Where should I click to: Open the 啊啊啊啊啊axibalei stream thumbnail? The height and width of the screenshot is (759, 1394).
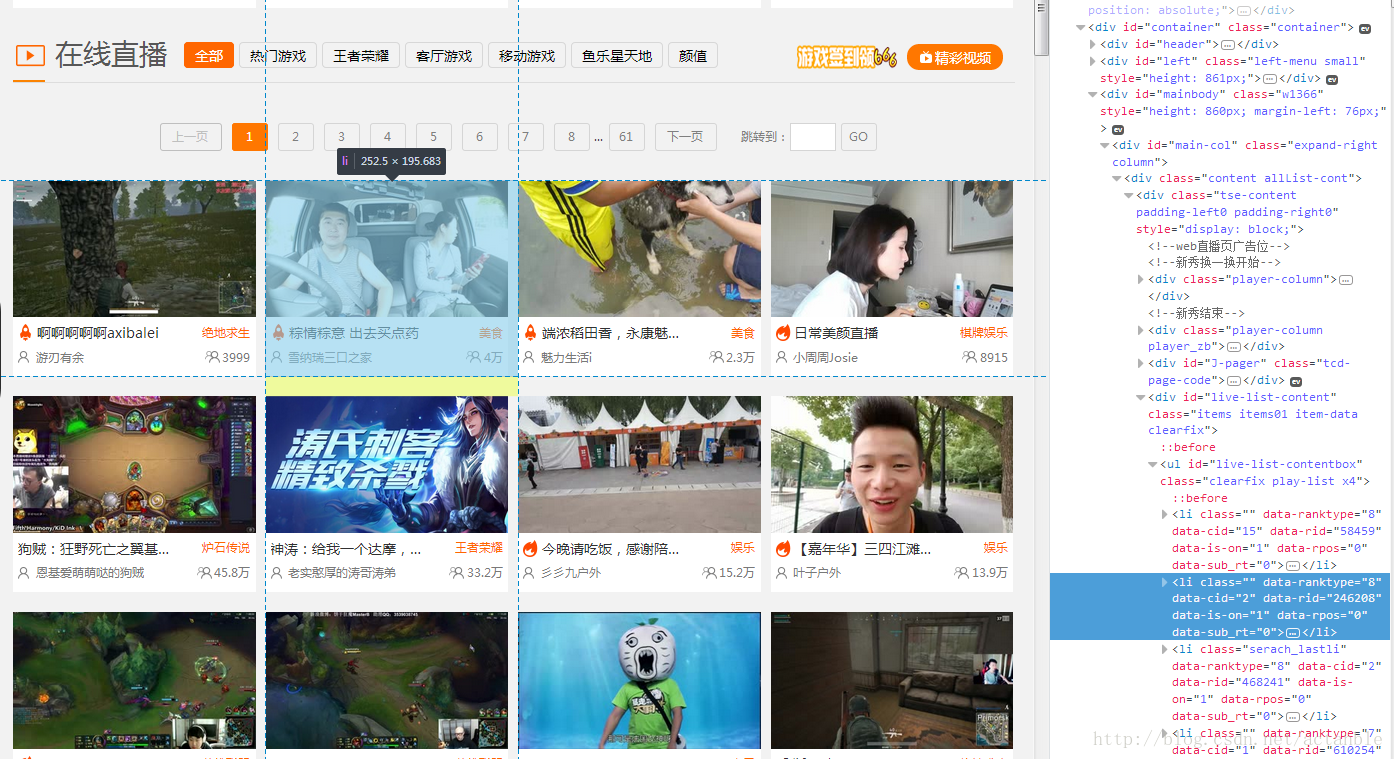(x=134, y=249)
